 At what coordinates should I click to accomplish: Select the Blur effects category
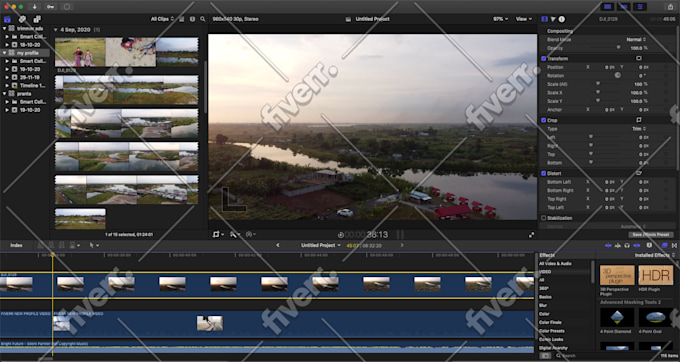pos(543,306)
